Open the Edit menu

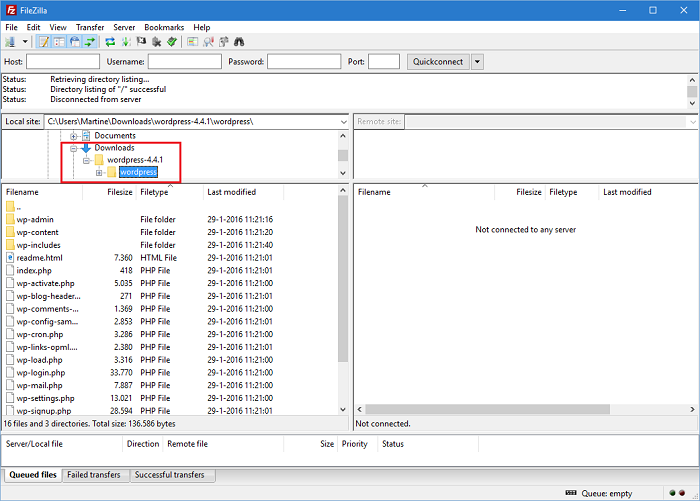(33, 27)
